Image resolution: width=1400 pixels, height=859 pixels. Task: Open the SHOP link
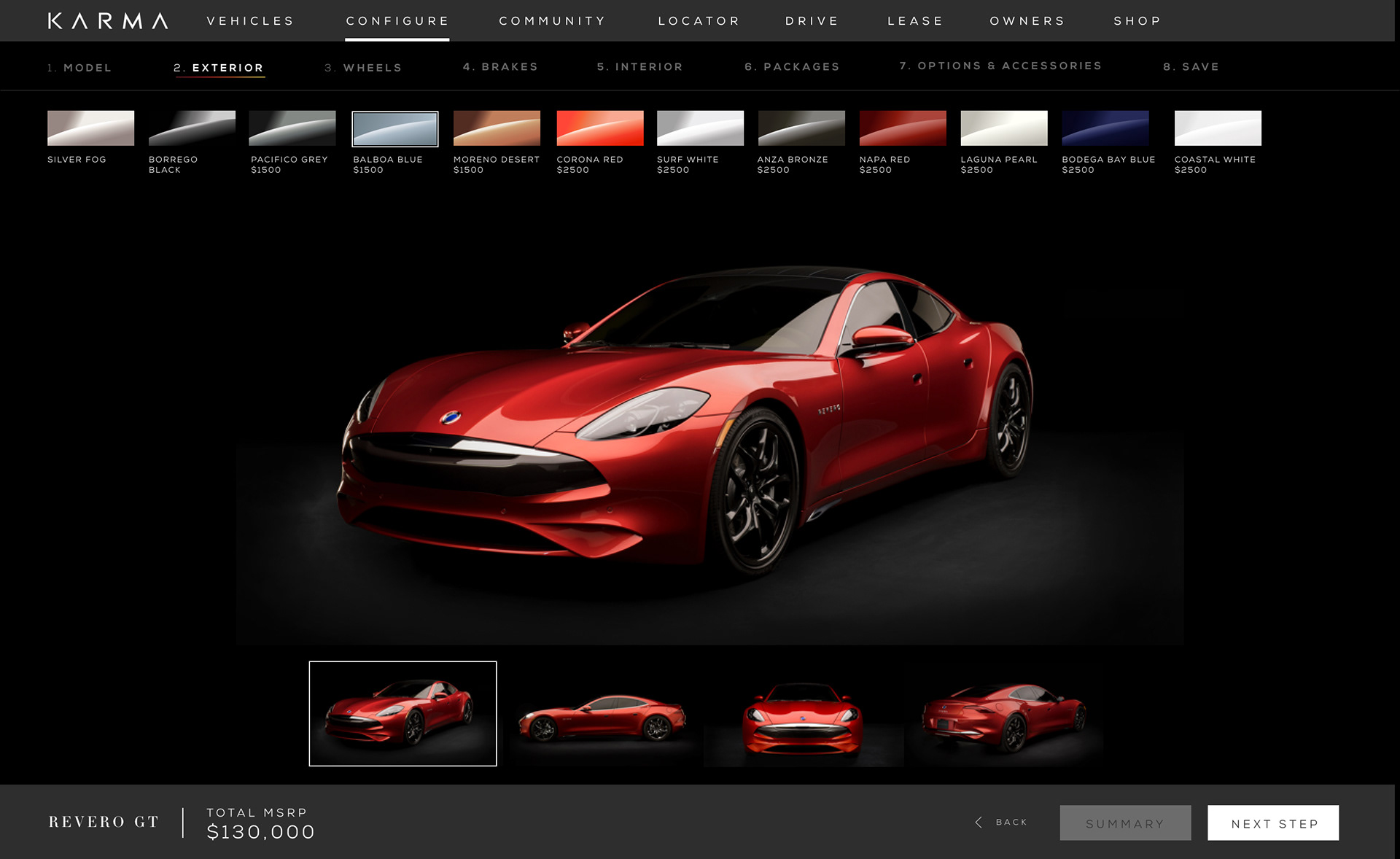coord(1137,21)
